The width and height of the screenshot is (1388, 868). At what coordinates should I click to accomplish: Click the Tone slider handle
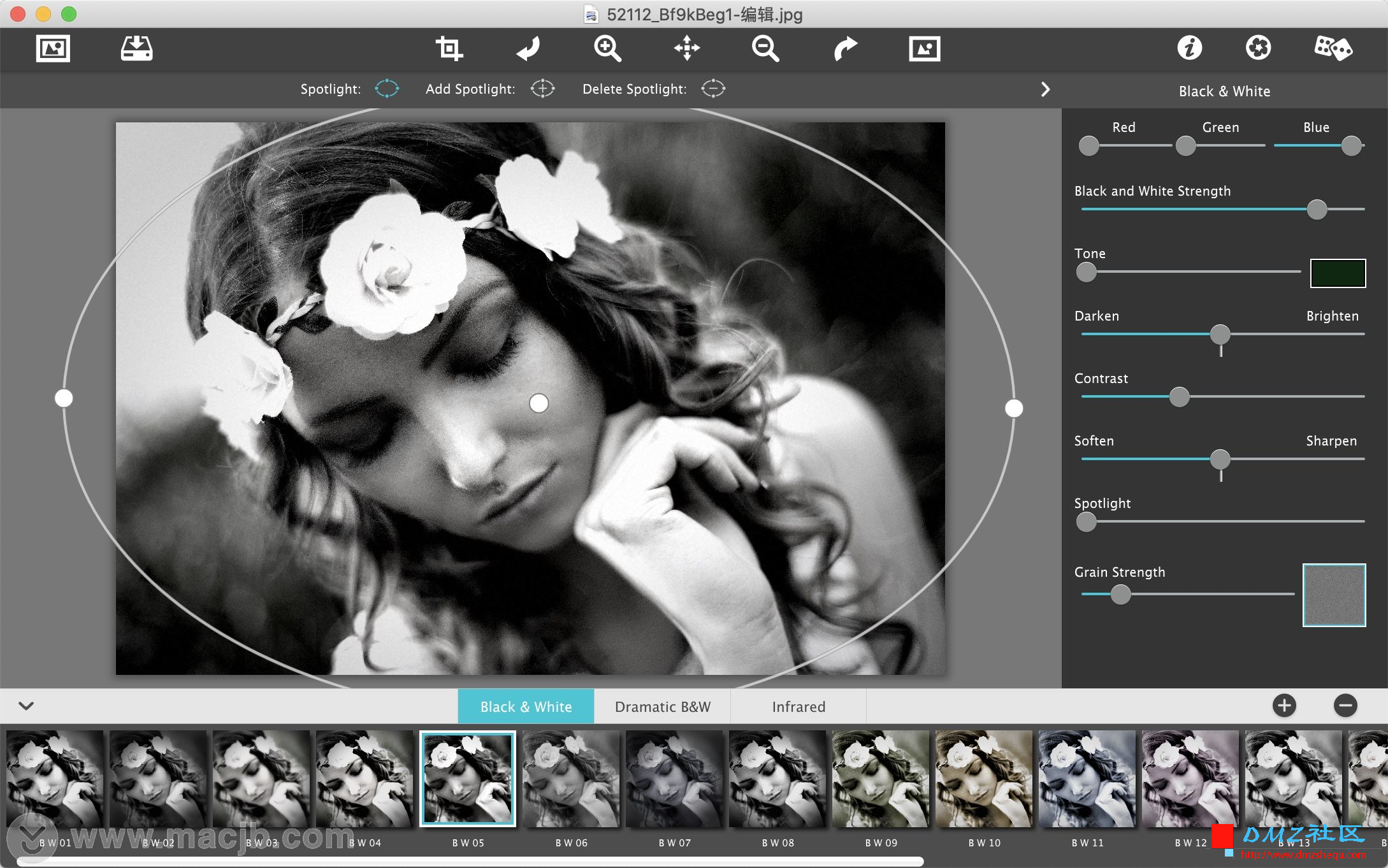point(1086,272)
